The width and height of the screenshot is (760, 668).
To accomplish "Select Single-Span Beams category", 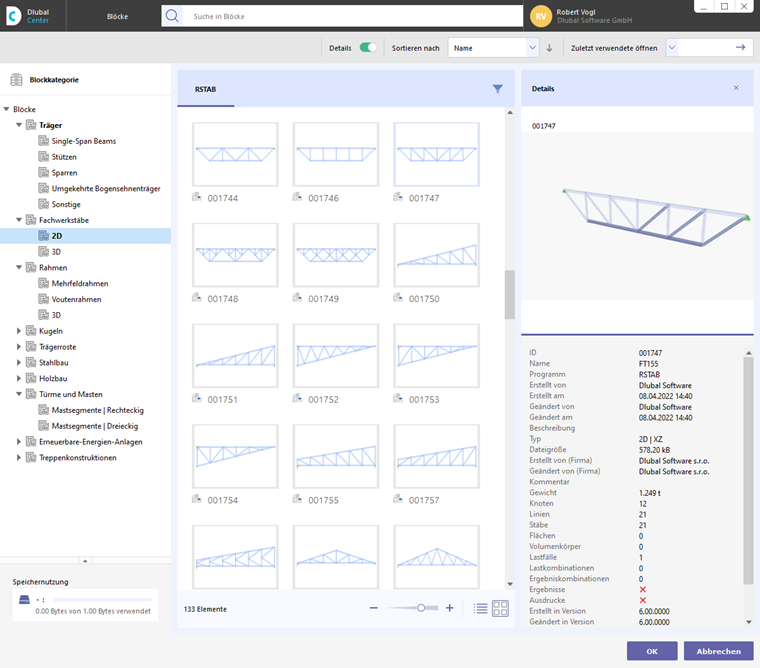I will point(84,141).
